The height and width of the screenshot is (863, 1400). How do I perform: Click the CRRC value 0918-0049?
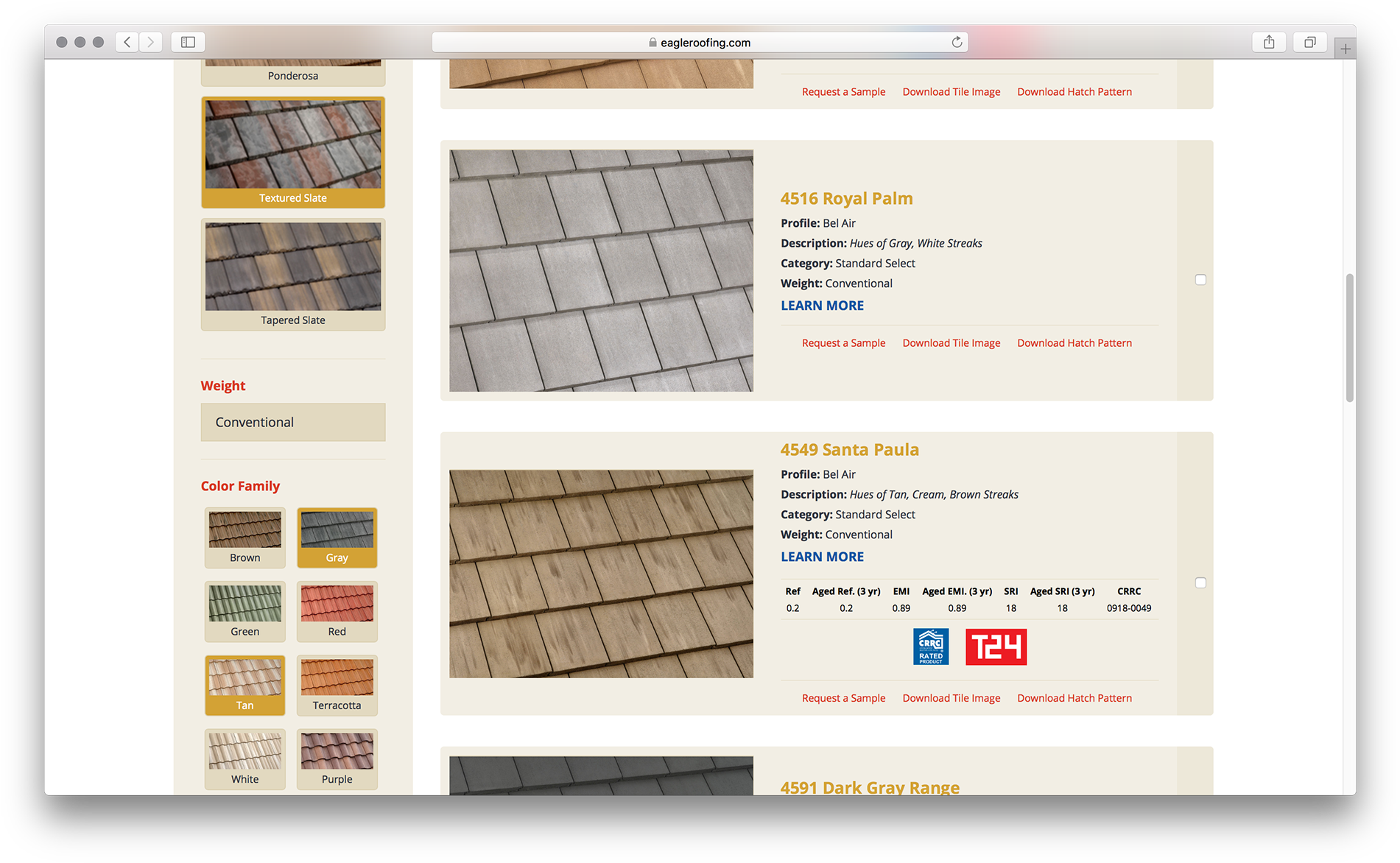[x=1128, y=608]
